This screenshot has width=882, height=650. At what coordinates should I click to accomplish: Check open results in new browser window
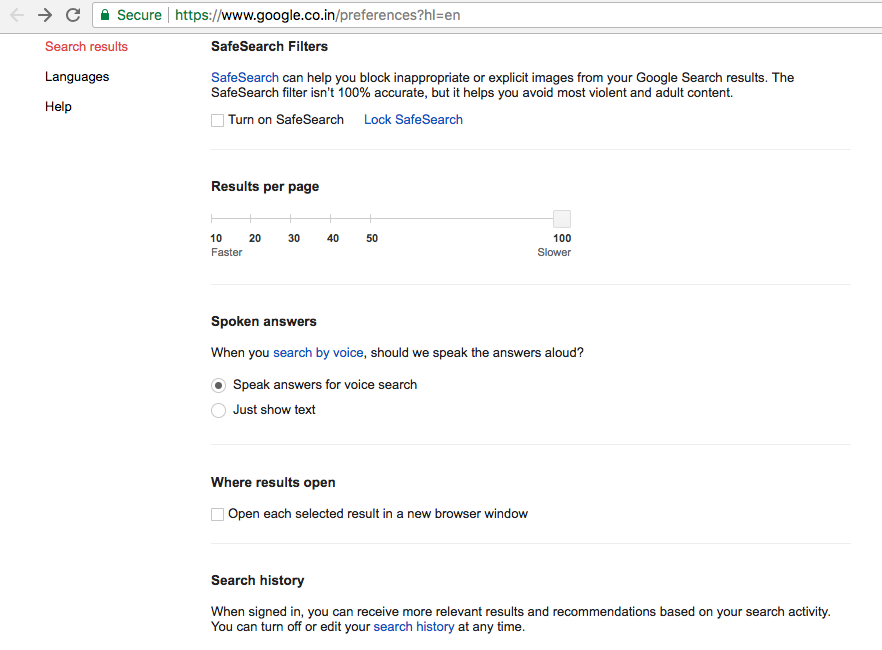tap(218, 514)
